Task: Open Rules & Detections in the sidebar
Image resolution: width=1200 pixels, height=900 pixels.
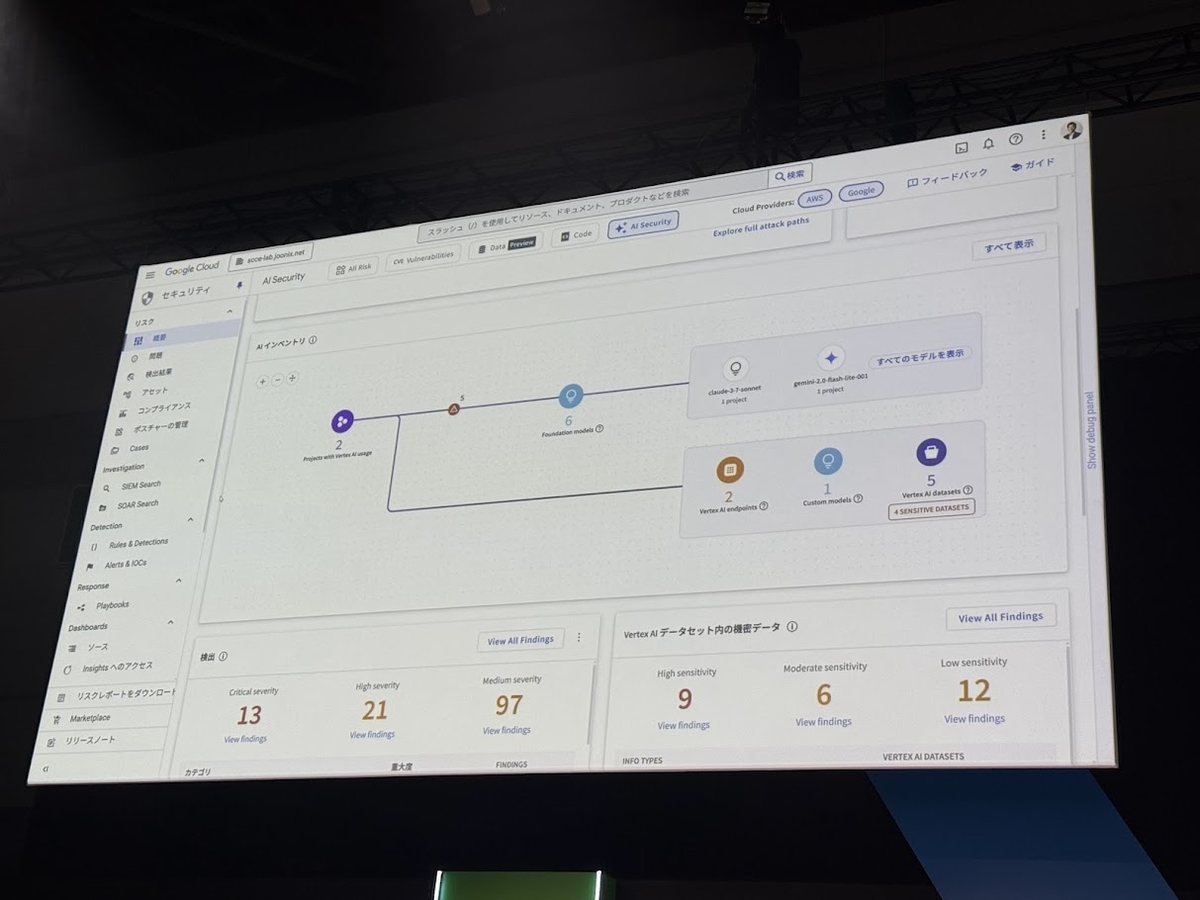Action: [x=138, y=543]
